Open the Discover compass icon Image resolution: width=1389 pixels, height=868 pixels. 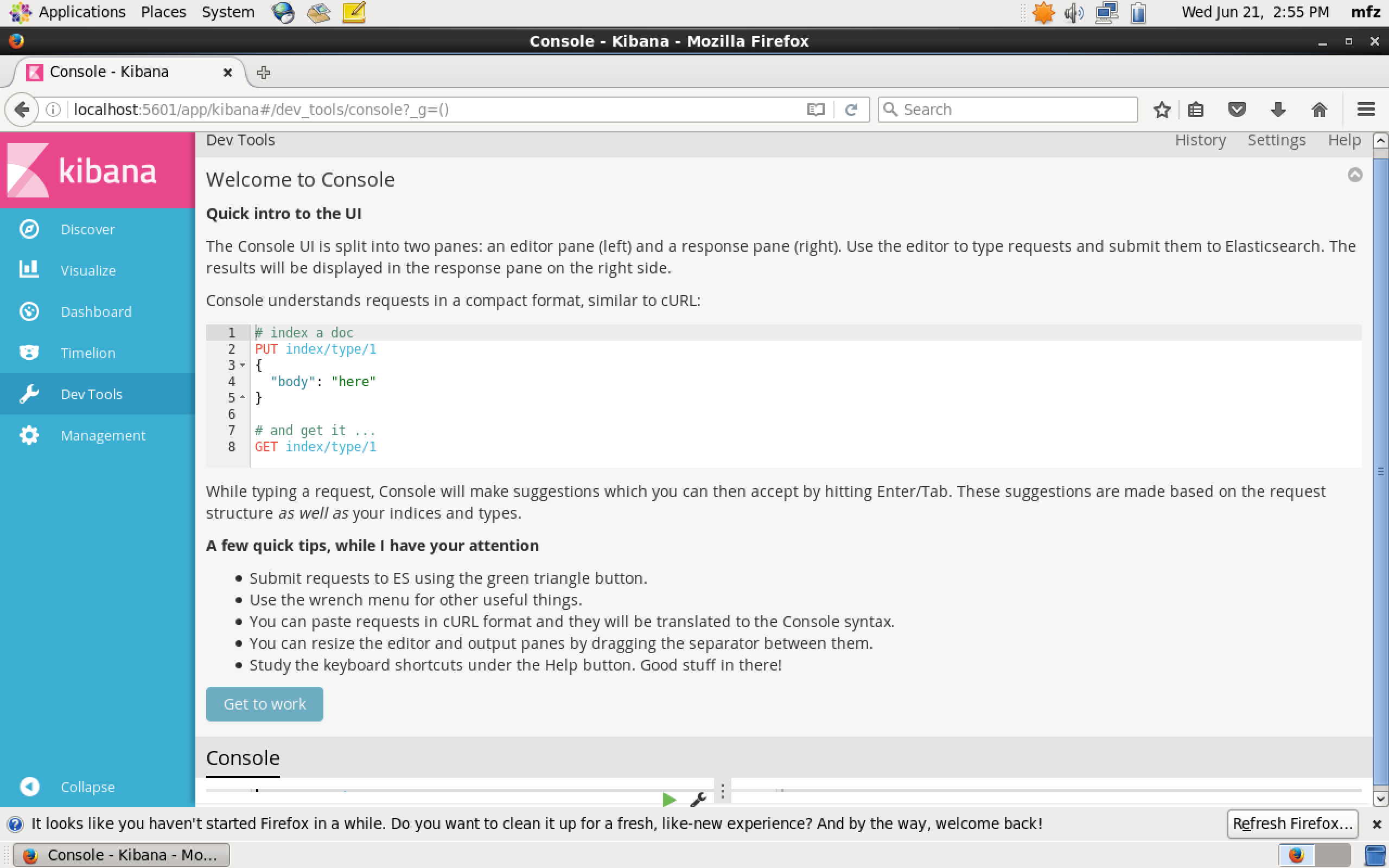pos(29,229)
